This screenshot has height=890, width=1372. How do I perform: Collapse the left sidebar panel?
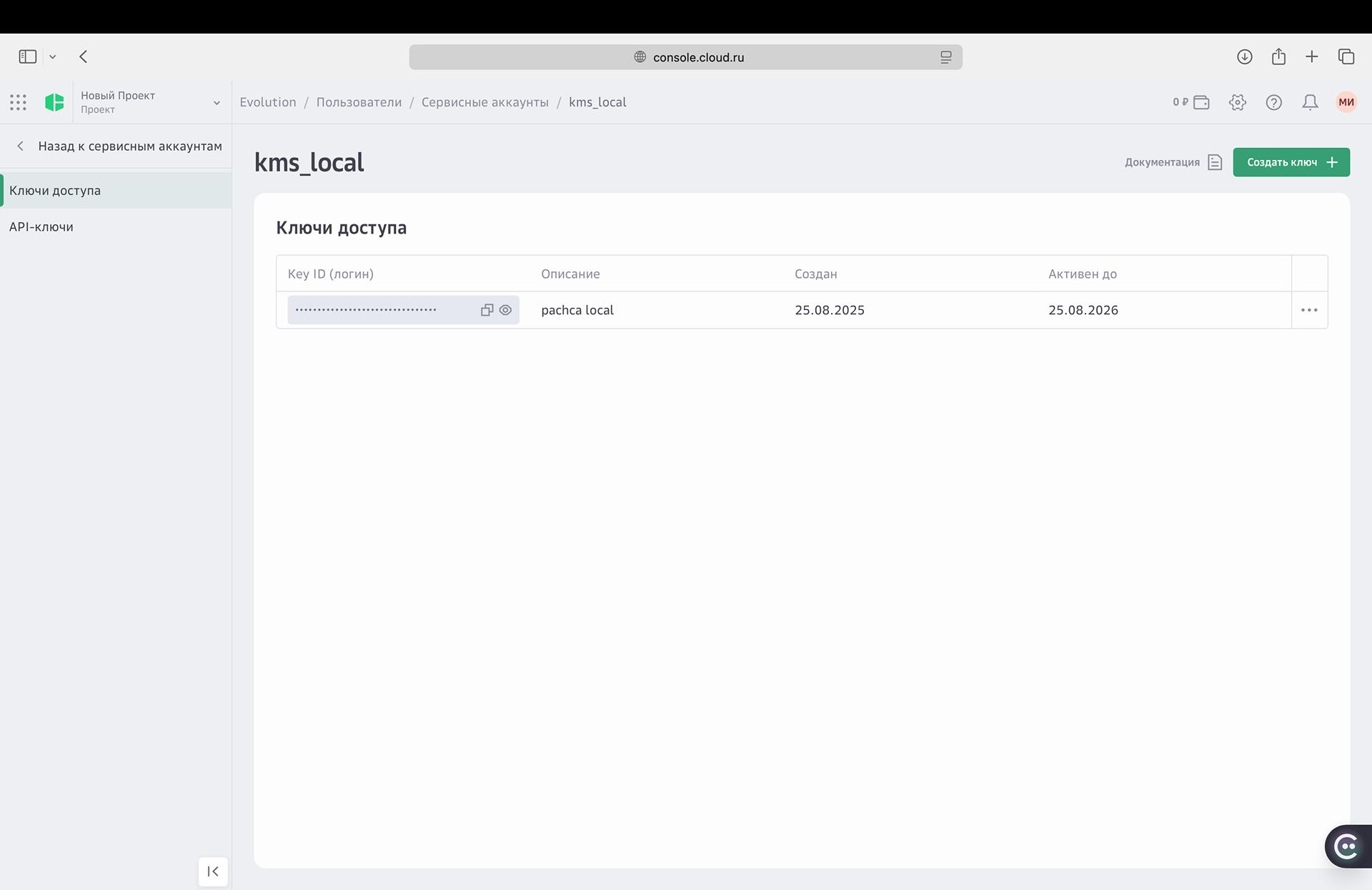tap(213, 871)
